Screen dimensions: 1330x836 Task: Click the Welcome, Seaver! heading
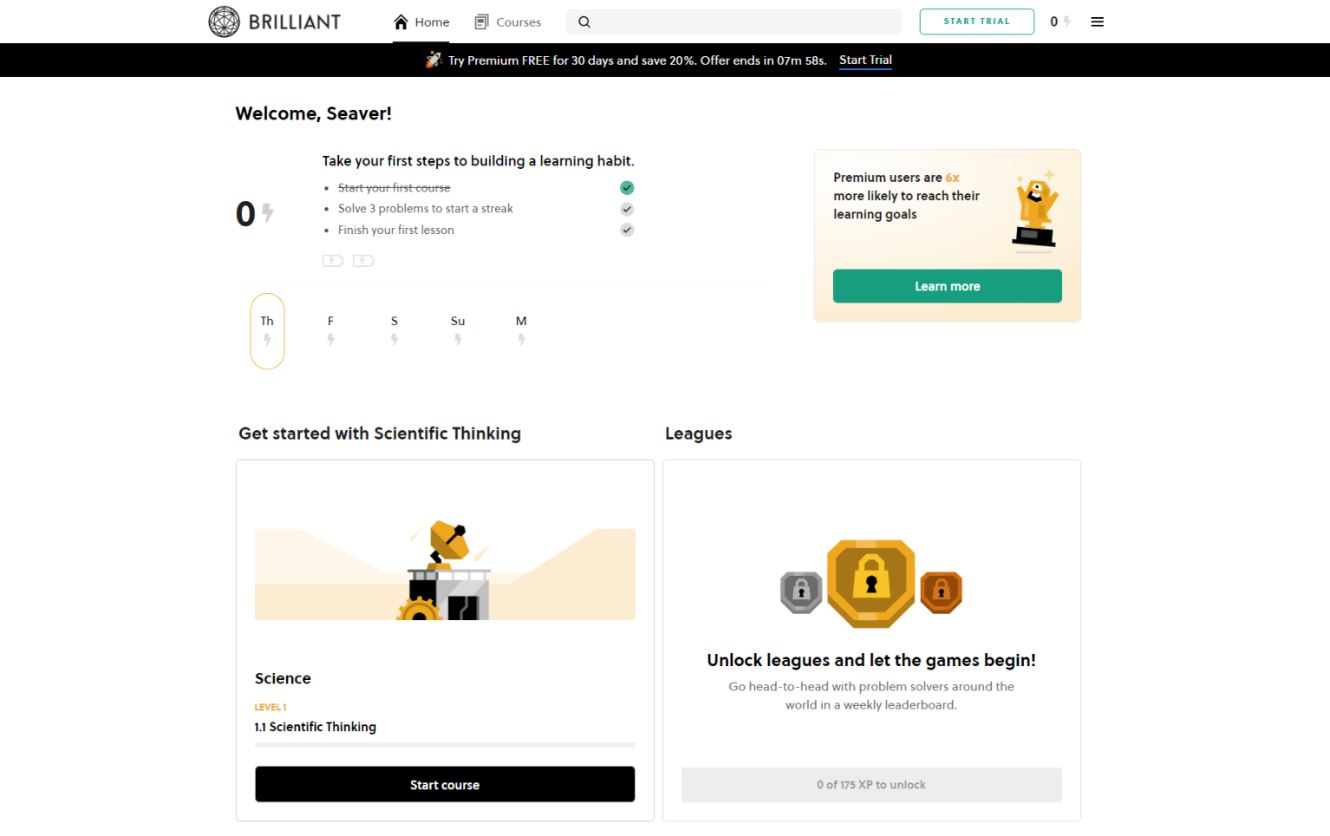click(313, 114)
